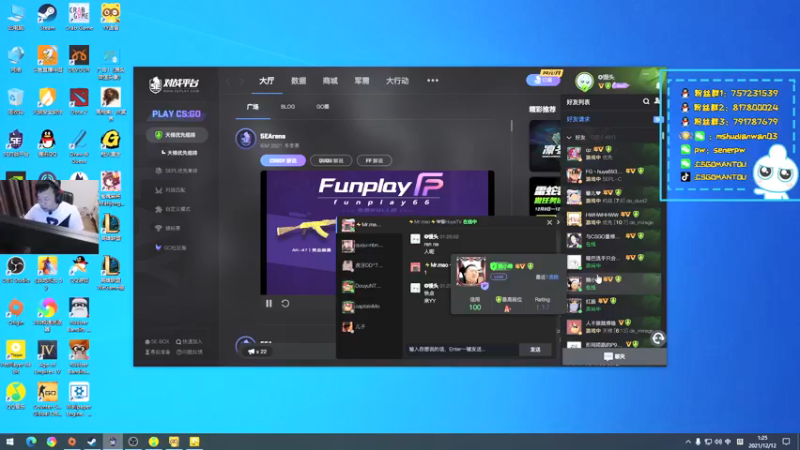The width and height of the screenshot is (800, 450).
Task: Launch Age of Empires IV shortcut
Action: pos(47,357)
